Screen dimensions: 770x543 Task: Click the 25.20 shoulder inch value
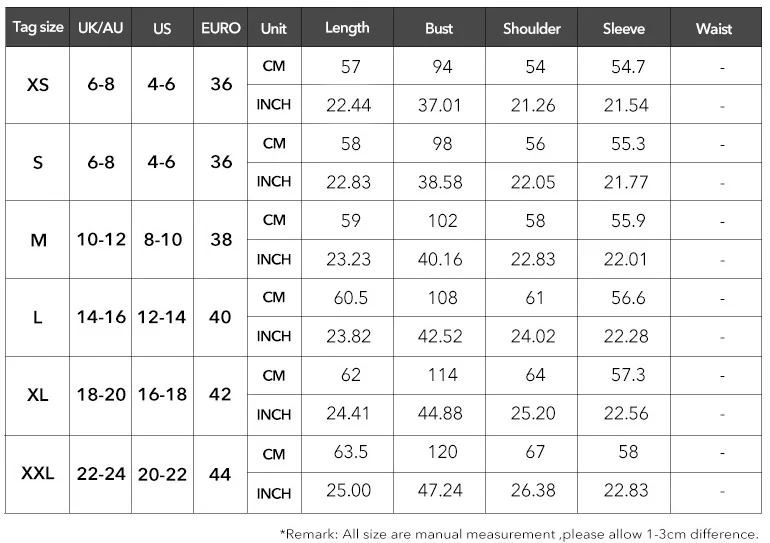pyautogui.click(x=533, y=413)
